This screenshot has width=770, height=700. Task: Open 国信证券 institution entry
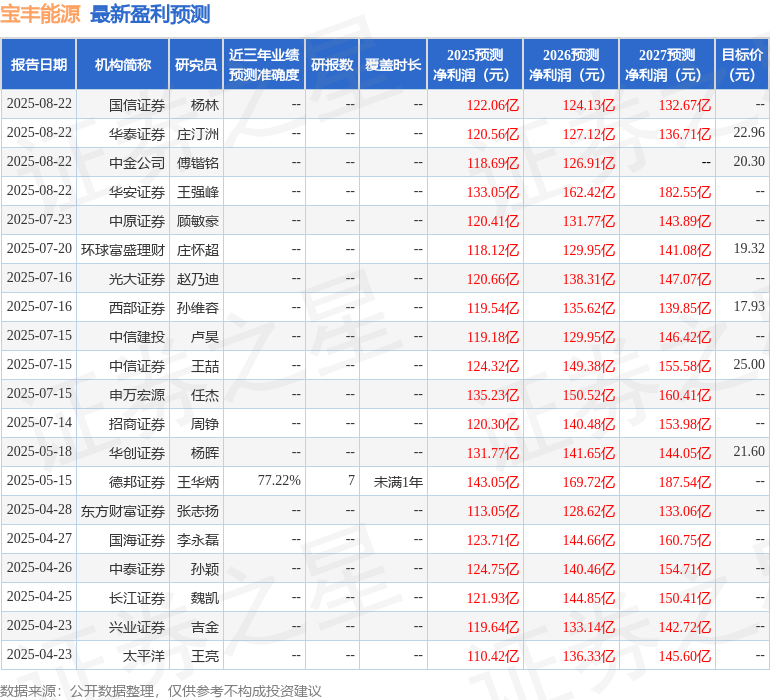tap(137, 104)
